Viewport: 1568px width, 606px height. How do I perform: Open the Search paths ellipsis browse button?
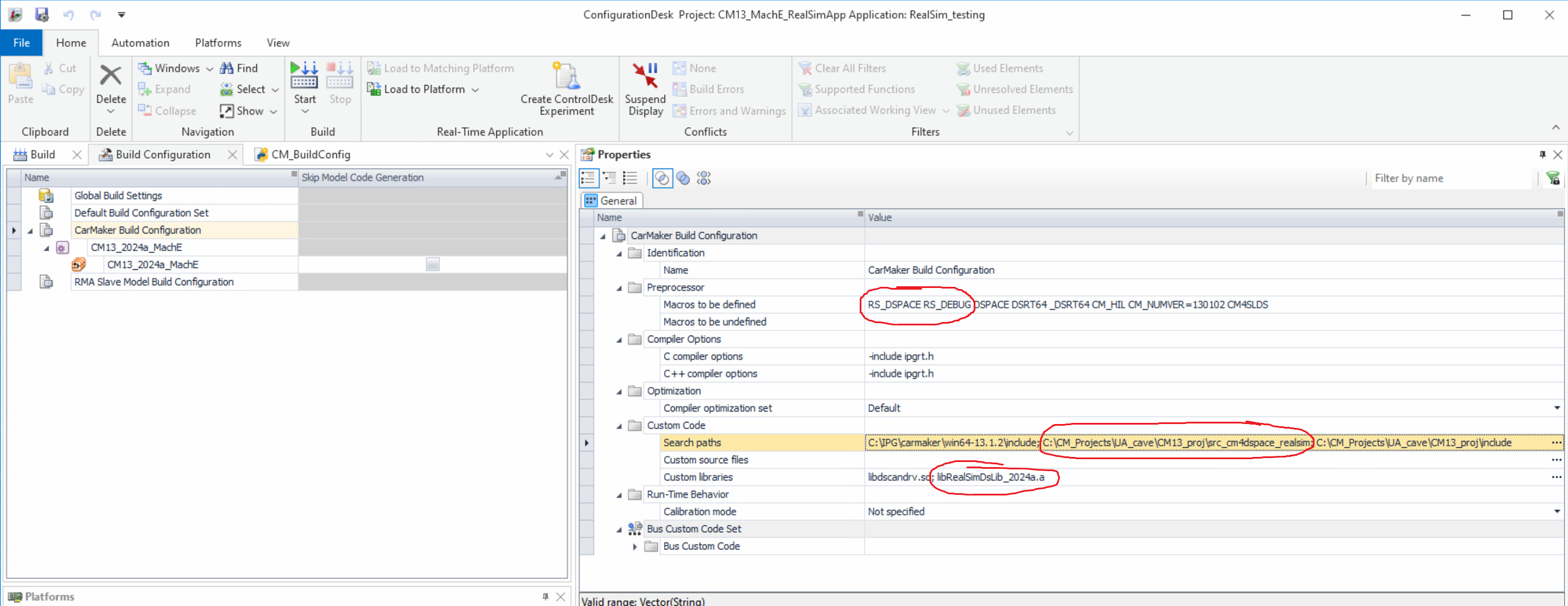[x=1557, y=442]
